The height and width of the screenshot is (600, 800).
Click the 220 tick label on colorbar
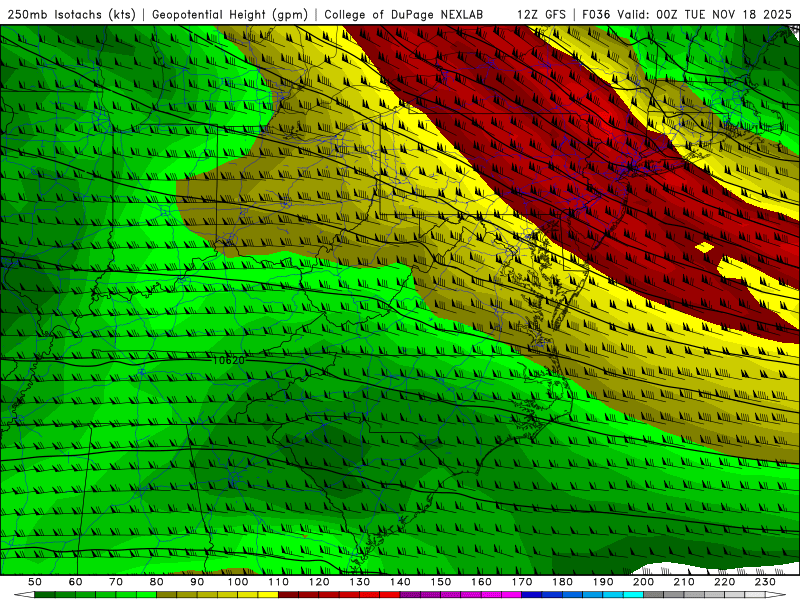(724, 582)
